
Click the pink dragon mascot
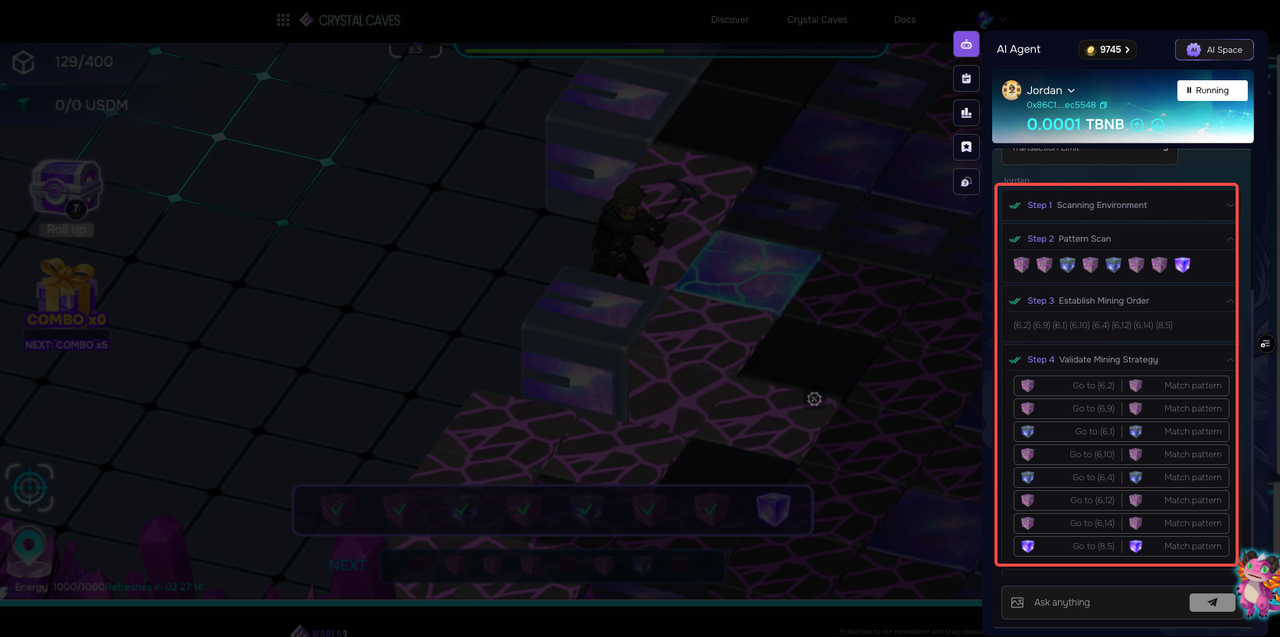pos(1257,583)
